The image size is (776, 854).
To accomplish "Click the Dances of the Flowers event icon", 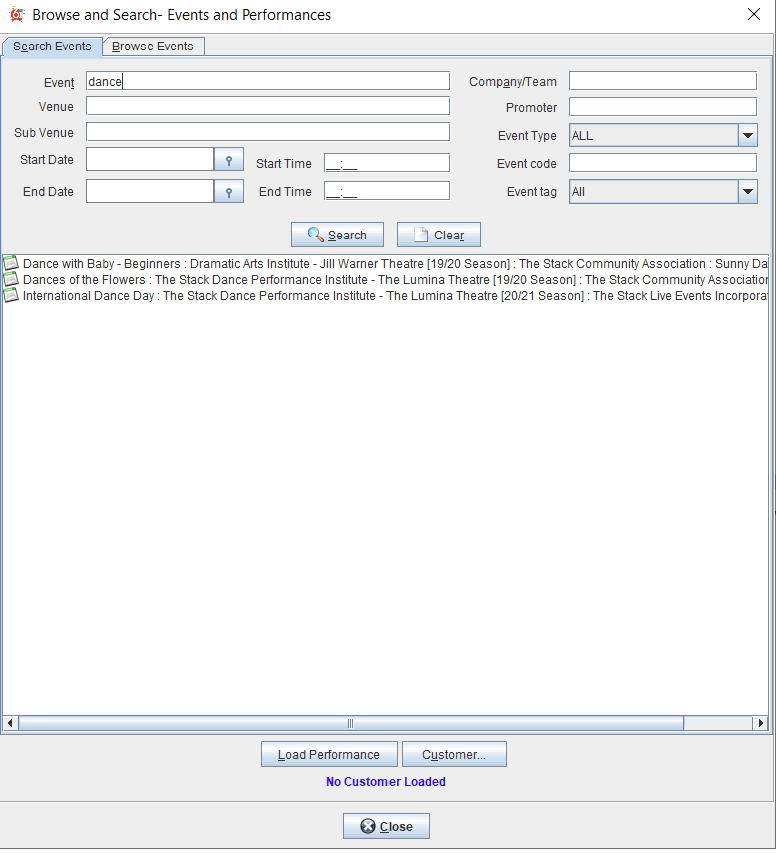I will [11, 280].
